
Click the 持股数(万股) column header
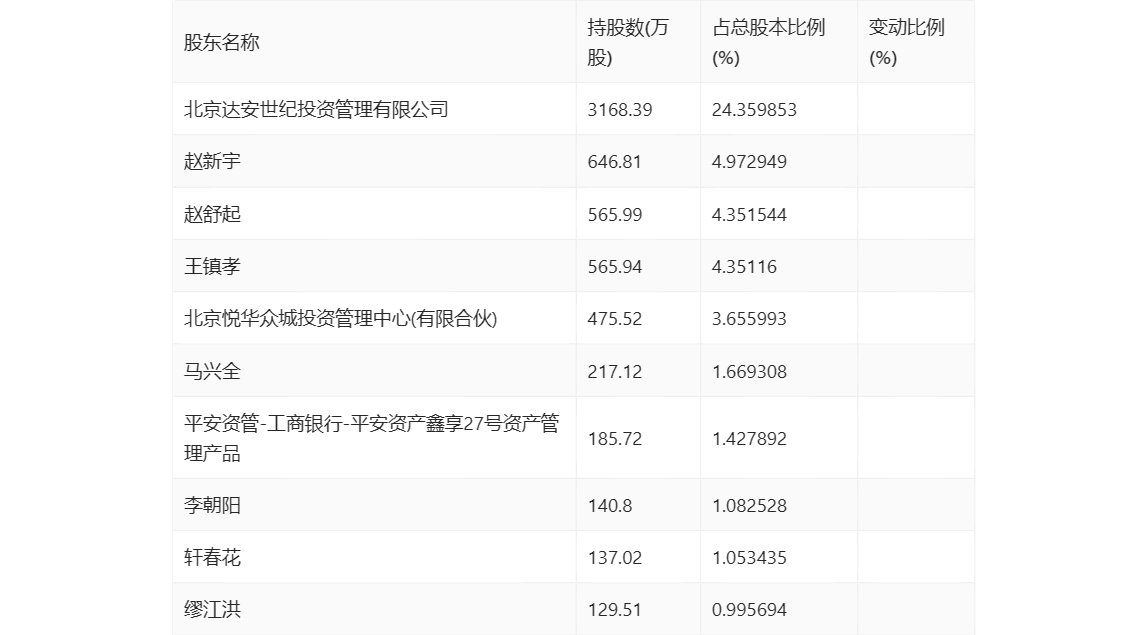click(627, 42)
